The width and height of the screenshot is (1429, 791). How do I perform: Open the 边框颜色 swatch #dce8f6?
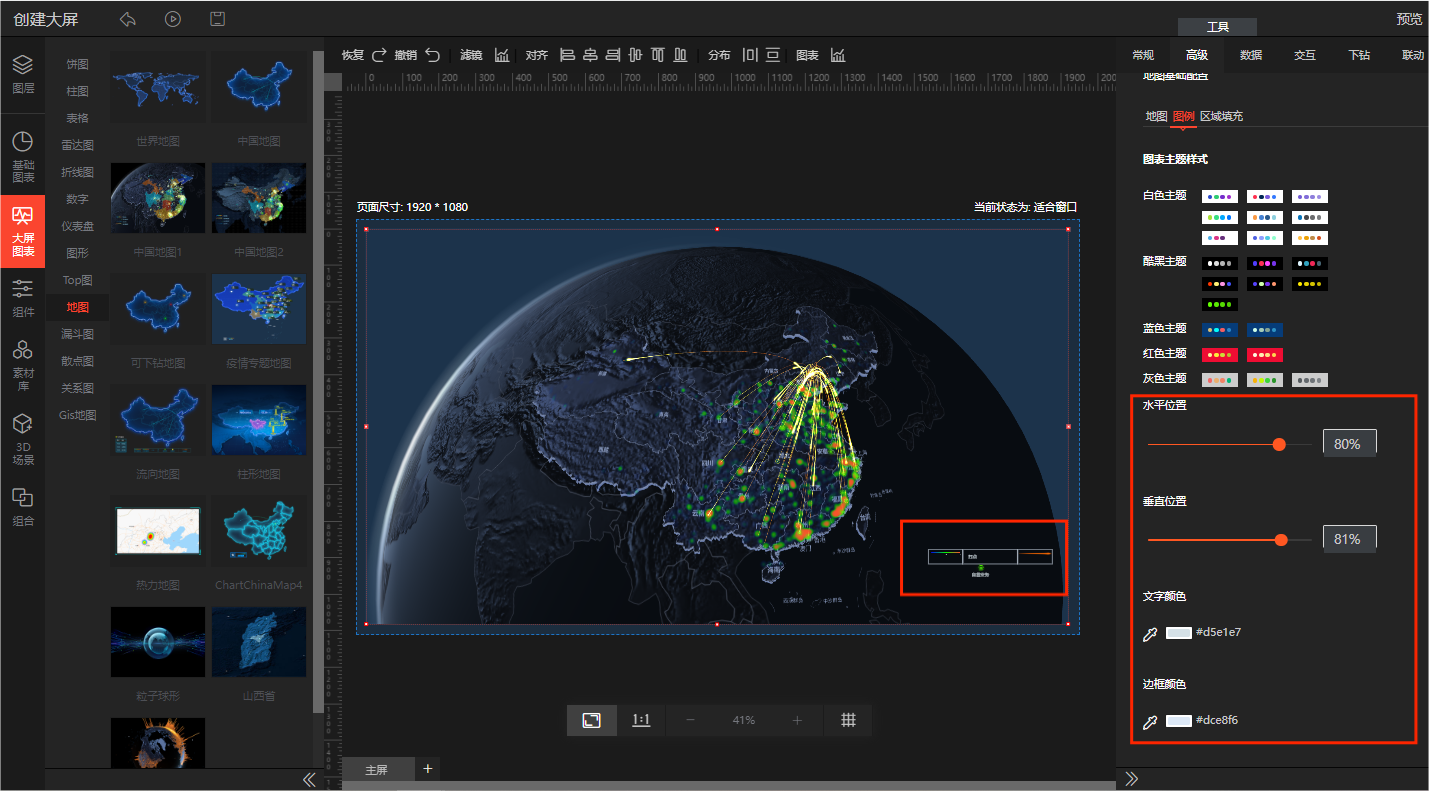click(1179, 721)
